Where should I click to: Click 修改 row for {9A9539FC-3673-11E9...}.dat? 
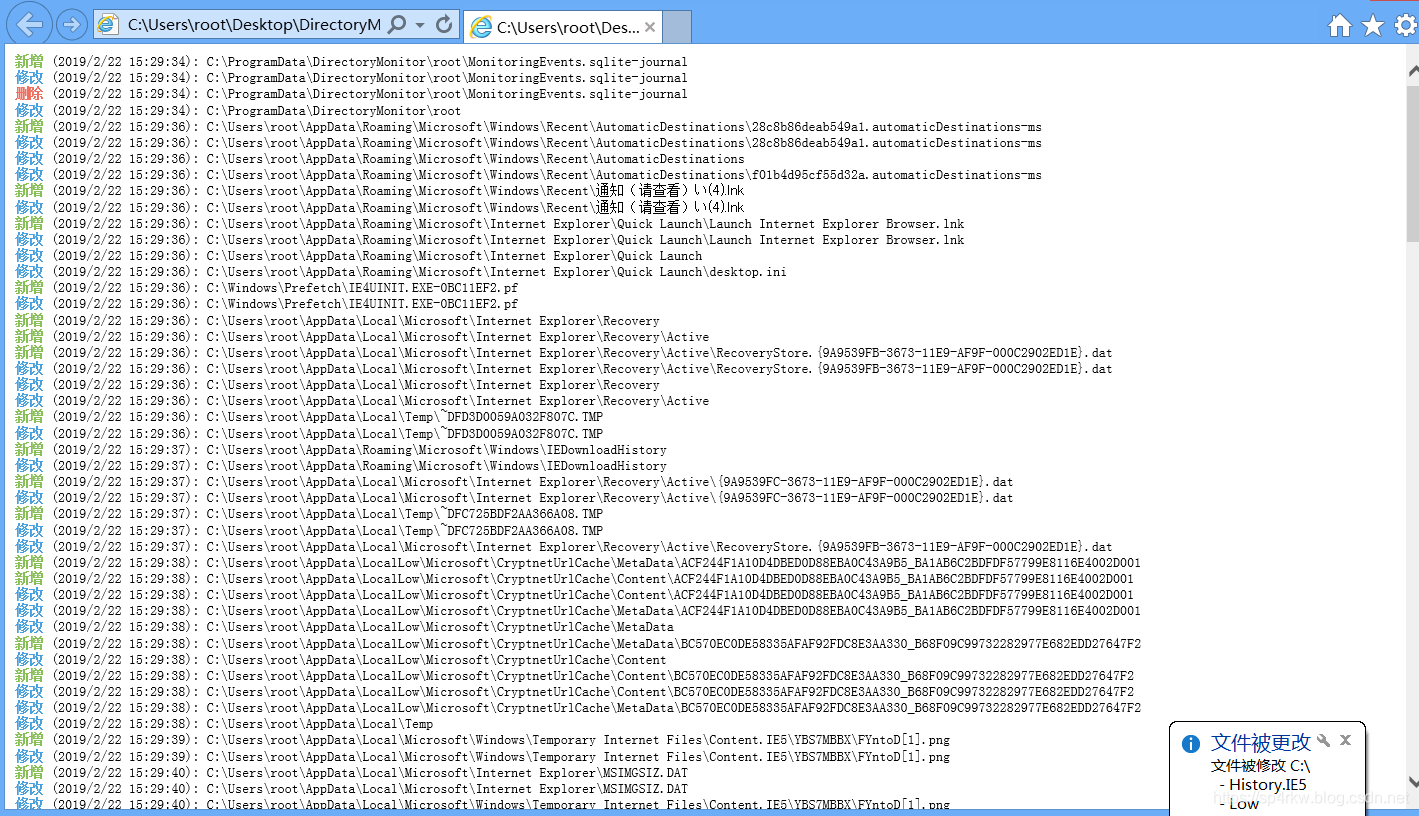tap(514, 498)
